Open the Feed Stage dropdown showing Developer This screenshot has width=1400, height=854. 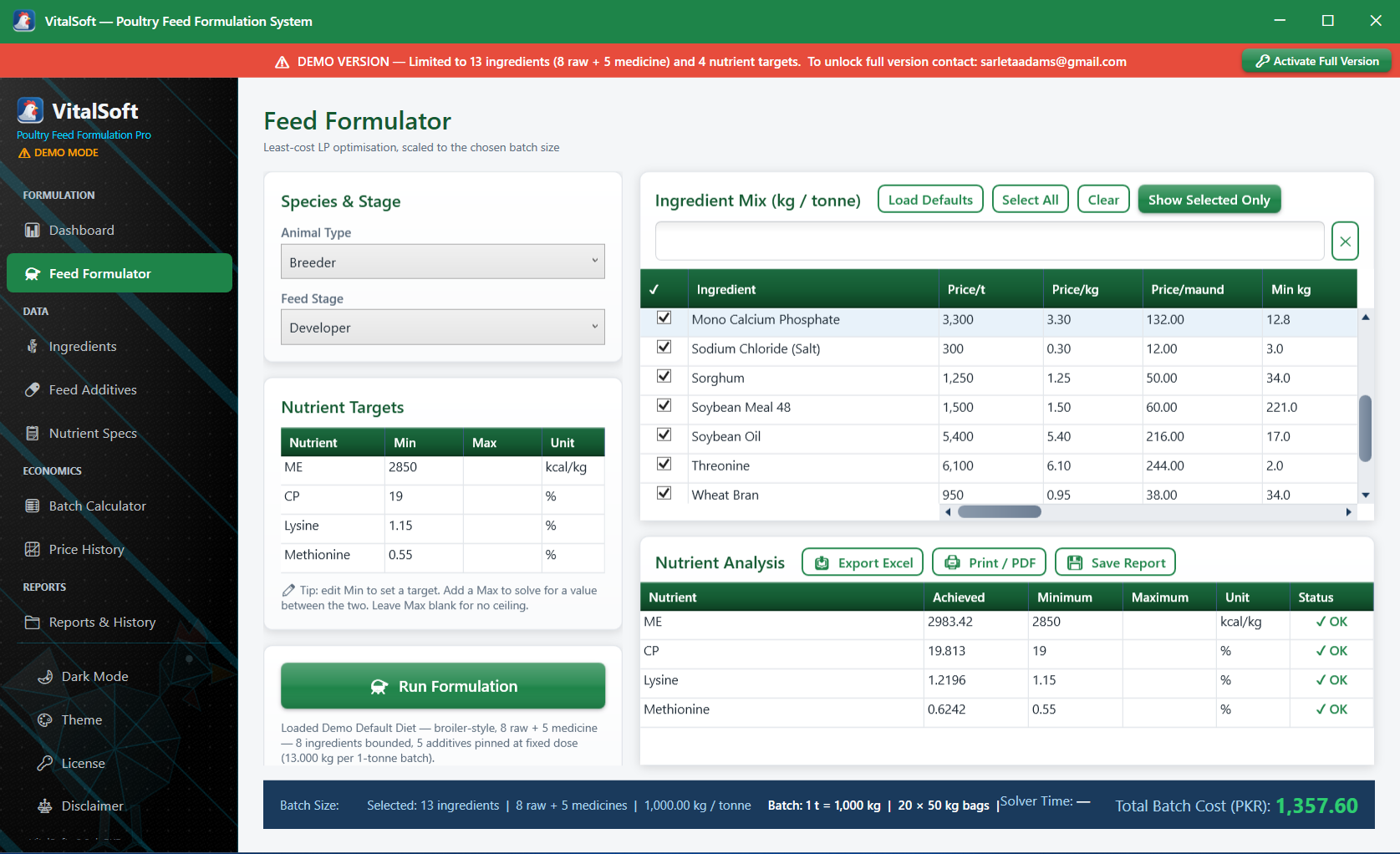coord(443,328)
